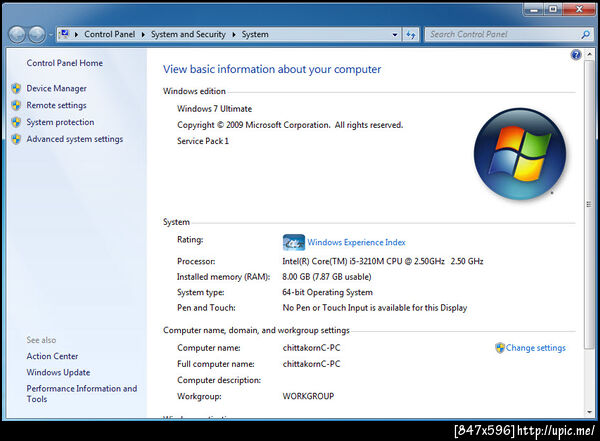Viewport: 600px width, 441px height.
Task: Click Change settings for computer name
Action: click(535, 348)
